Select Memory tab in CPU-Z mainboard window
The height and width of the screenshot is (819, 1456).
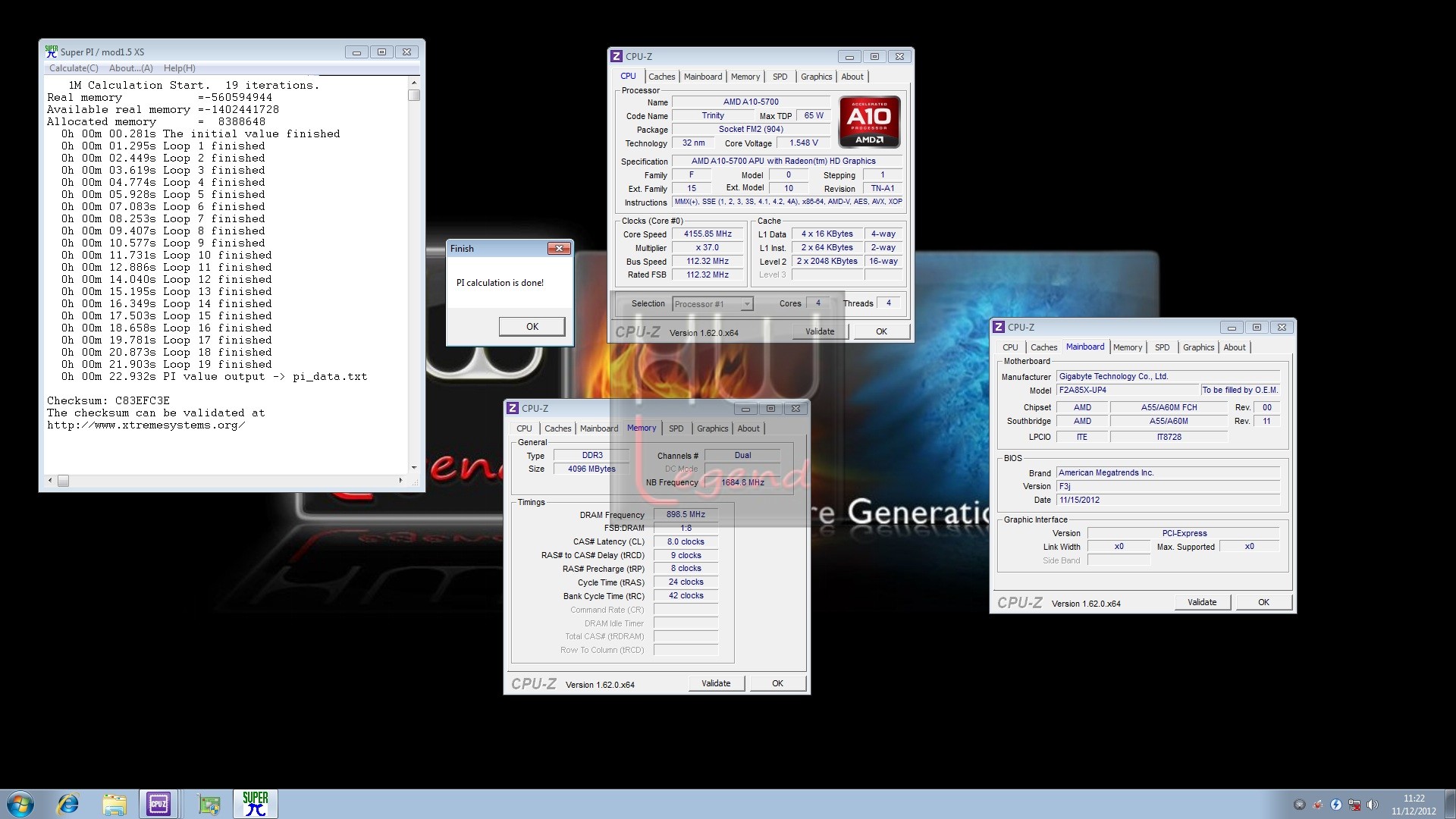[1128, 347]
